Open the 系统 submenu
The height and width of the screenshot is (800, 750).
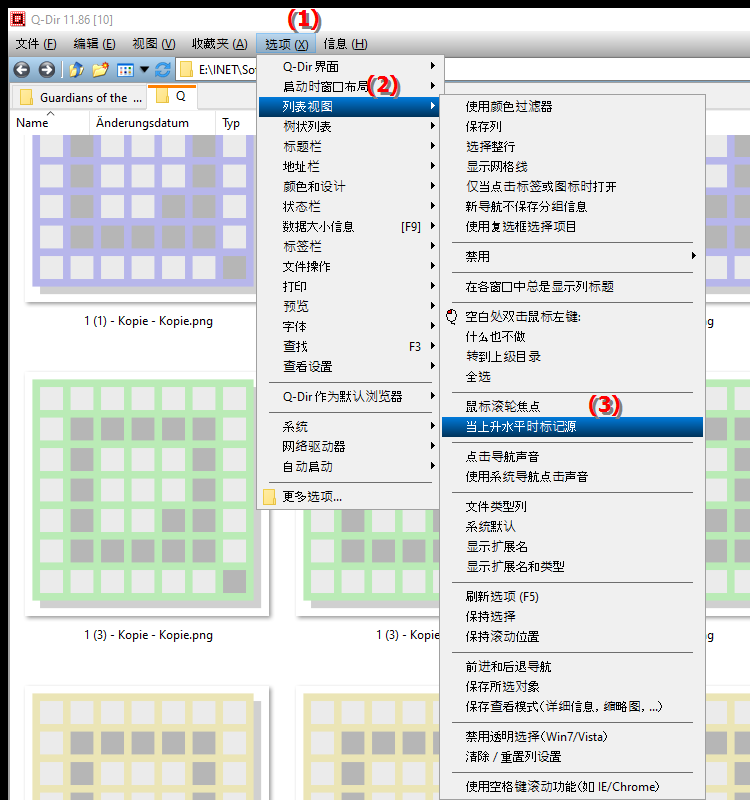pyautogui.click(x=349, y=427)
